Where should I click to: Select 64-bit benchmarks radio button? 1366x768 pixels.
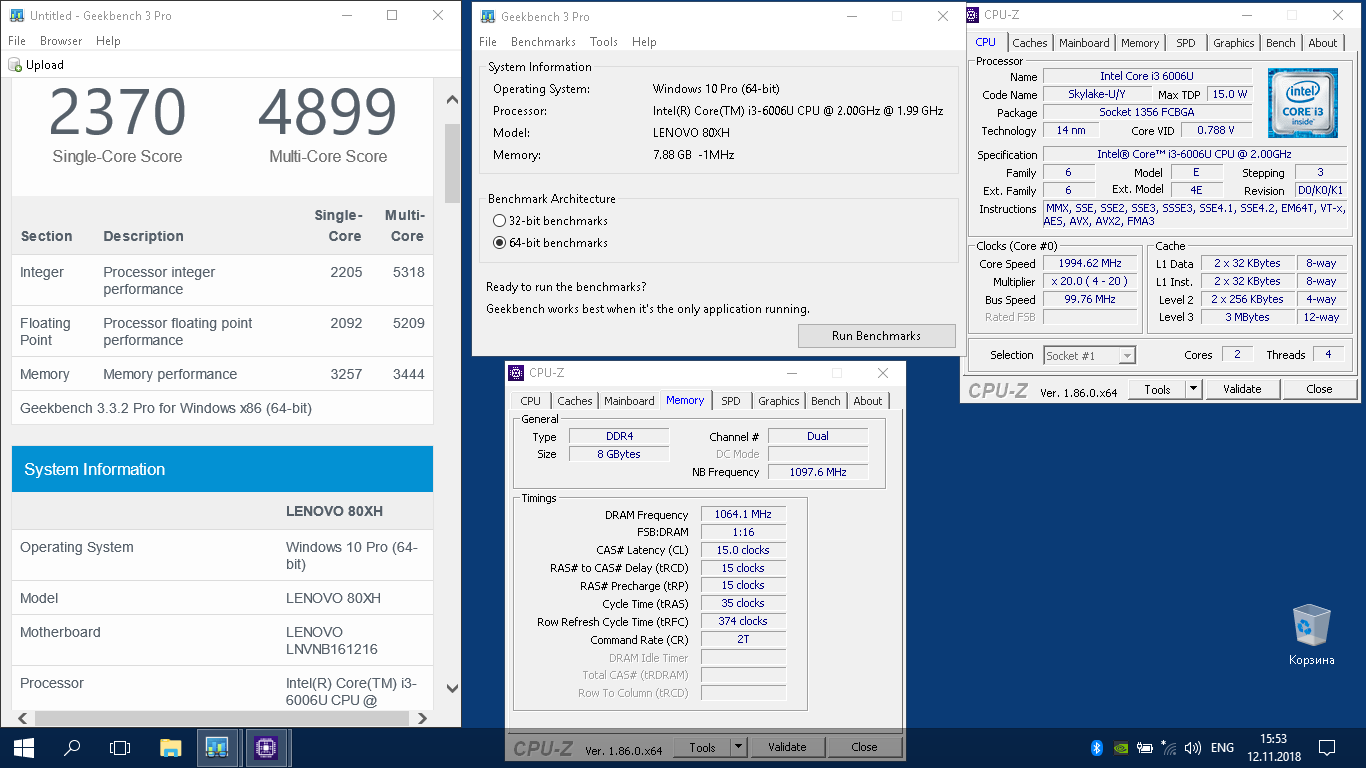(500, 243)
